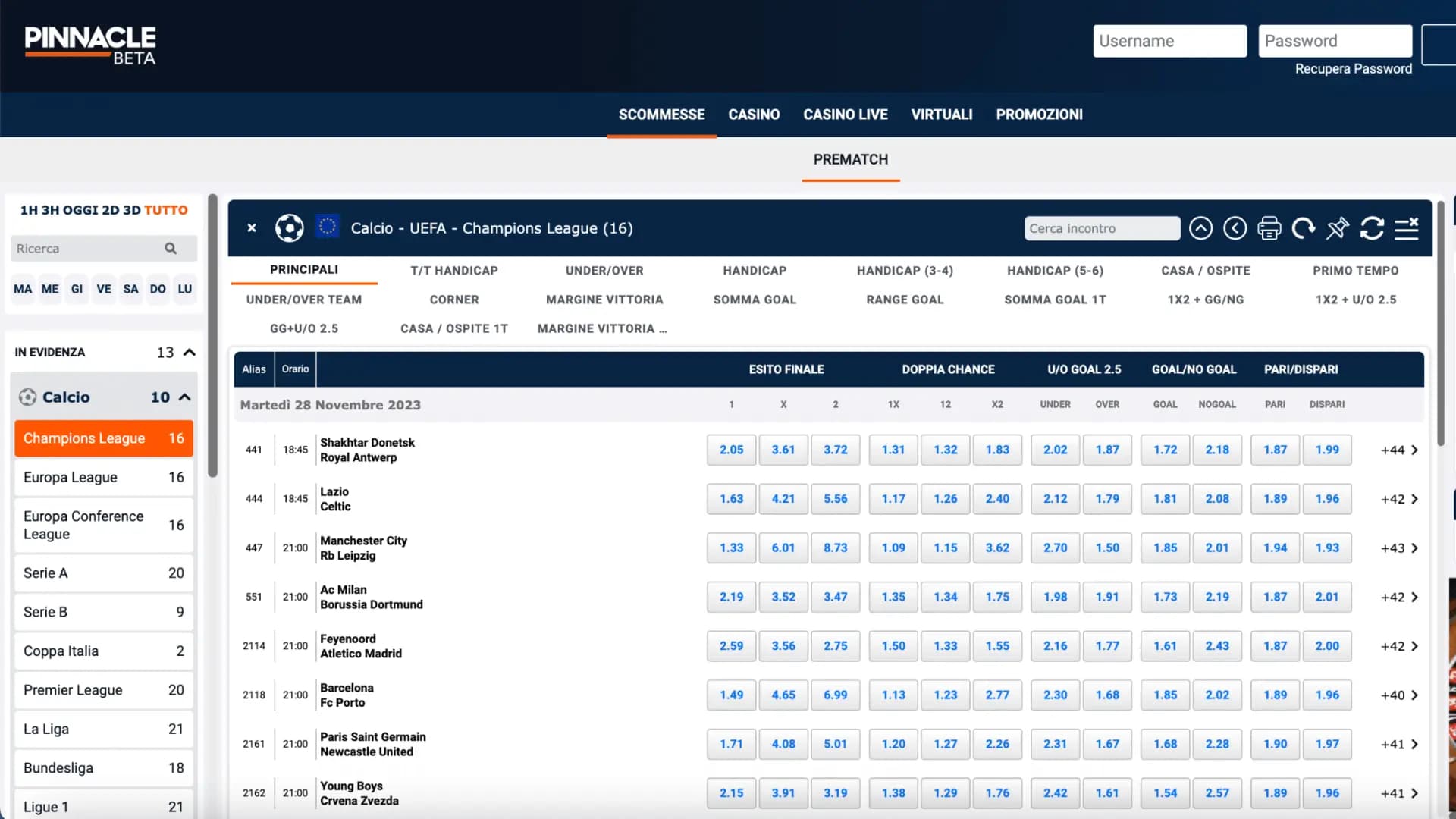
Task: Click the search magnifier in Ricerca box
Action: point(171,249)
